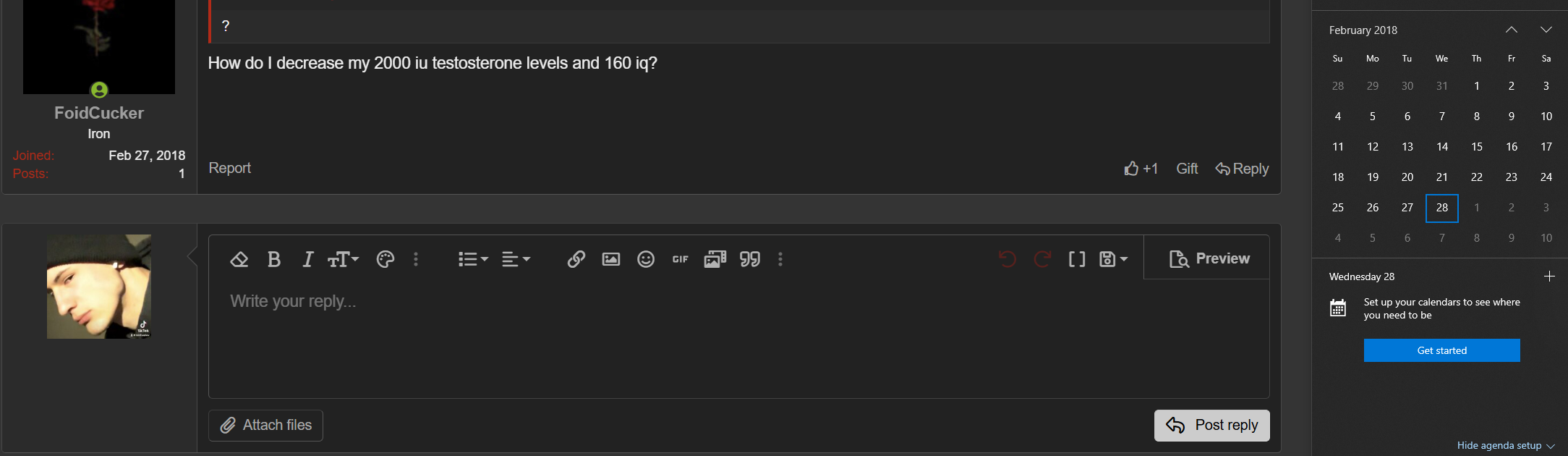Click in the Write your reply field
1568x456 pixels.
(x=738, y=337)
